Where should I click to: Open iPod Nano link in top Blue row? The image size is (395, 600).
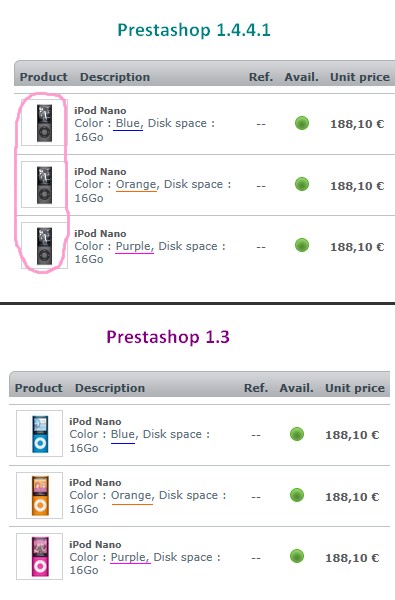pyautogui.click(x=100, y=111)
